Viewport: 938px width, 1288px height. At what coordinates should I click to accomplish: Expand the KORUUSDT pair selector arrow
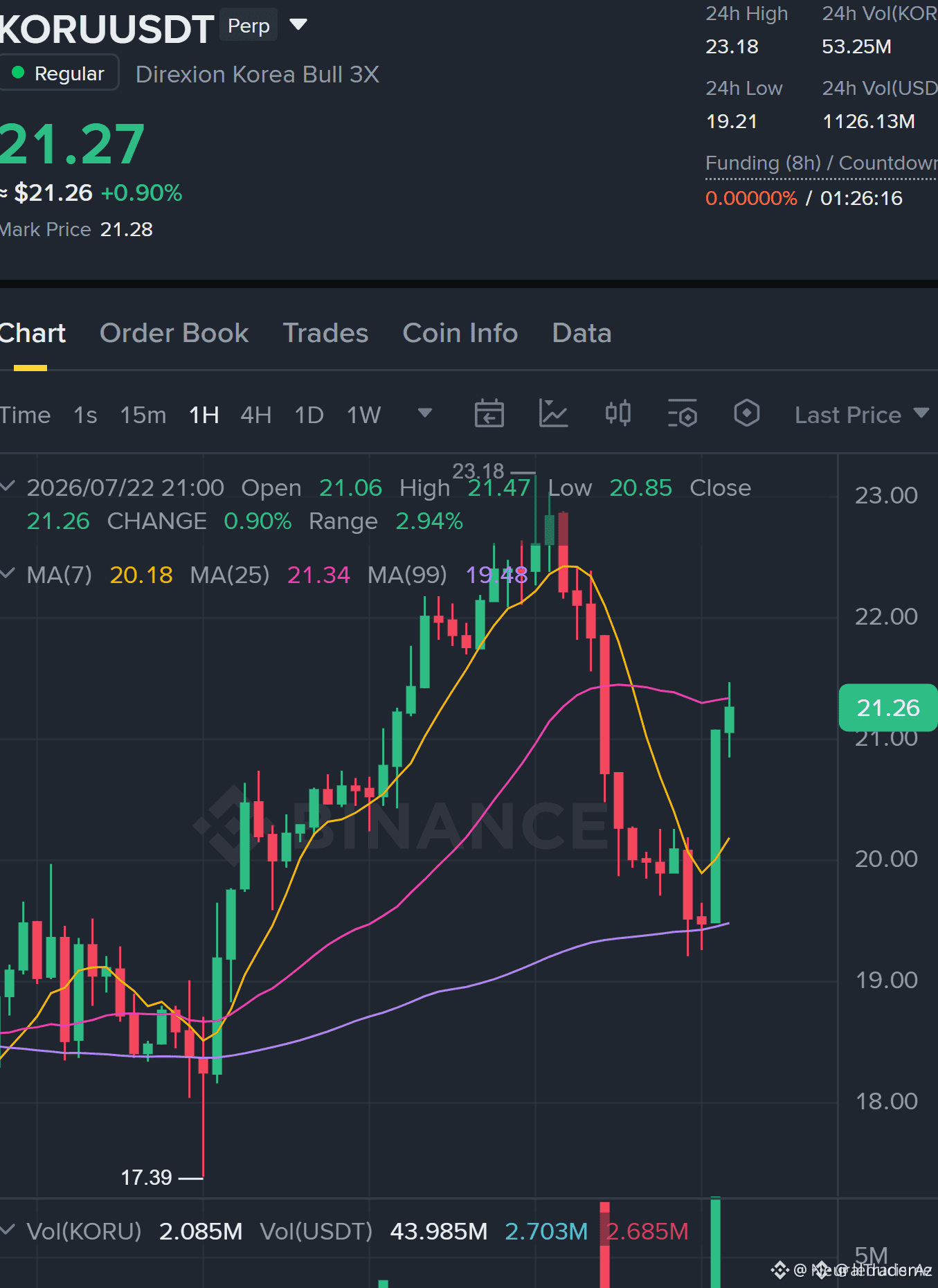pos(298,25)
